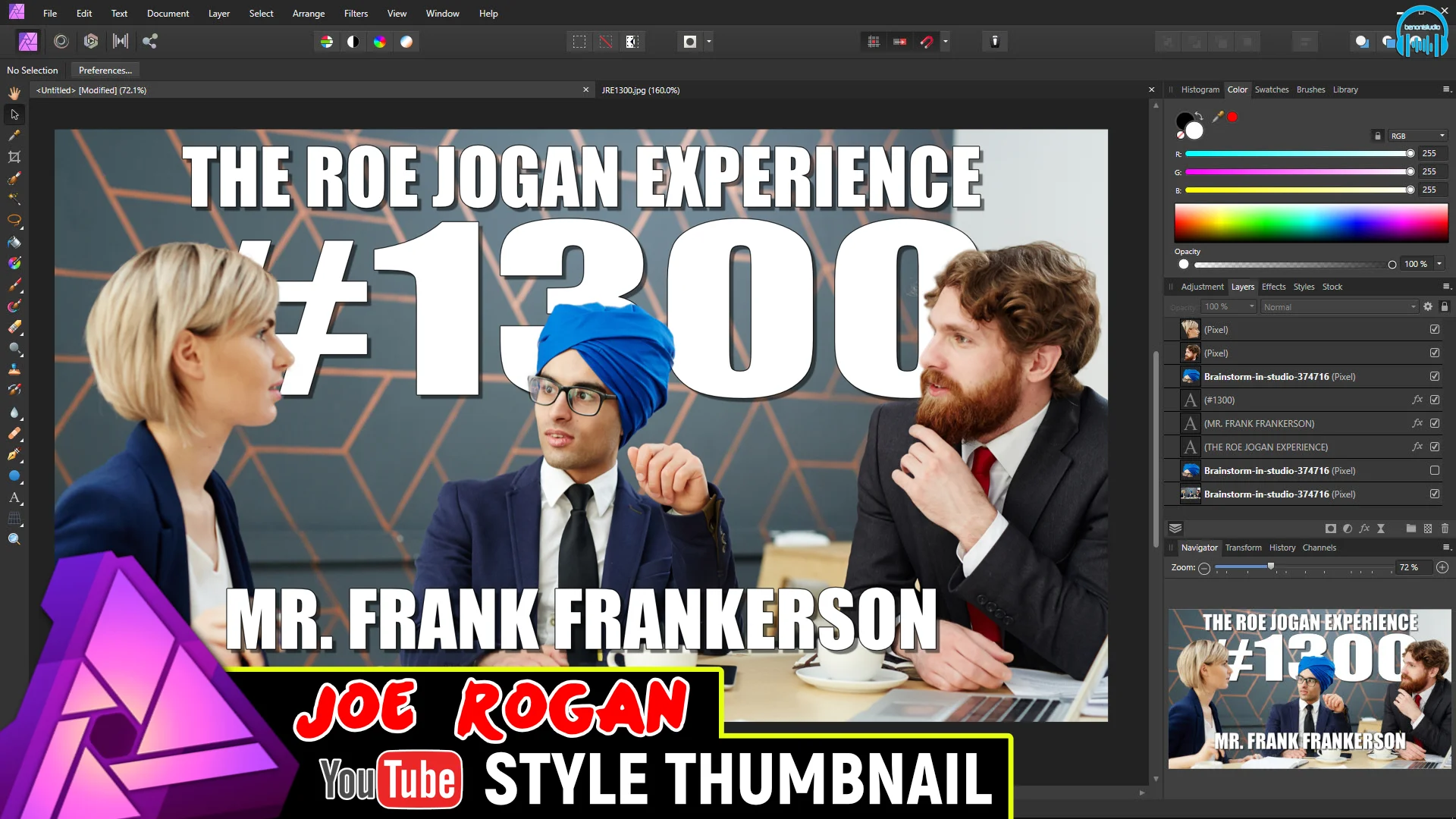
Task: Select the Clone Brush tool
Action: 14,370
